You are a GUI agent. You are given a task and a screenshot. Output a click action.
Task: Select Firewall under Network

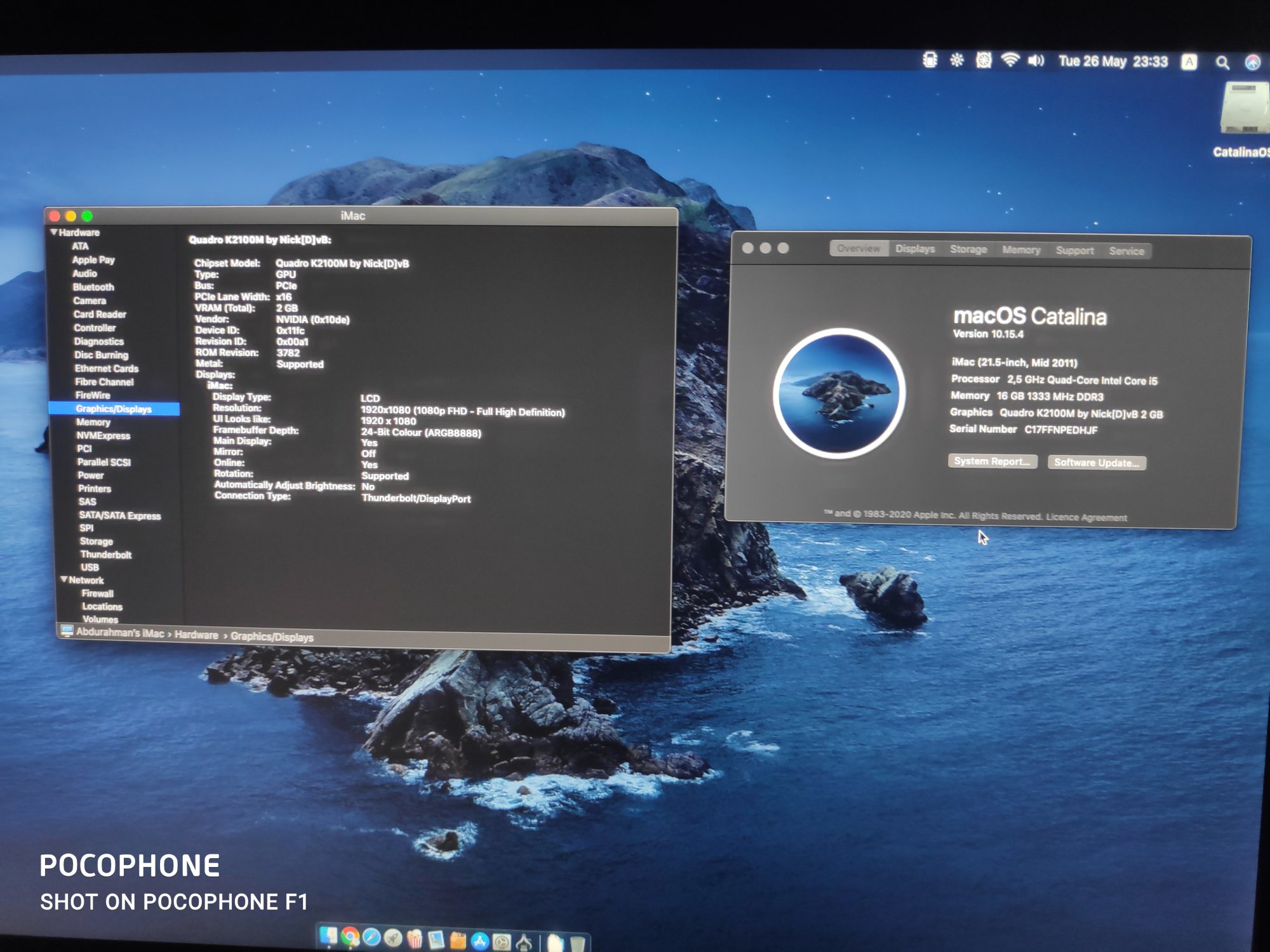(x=97, y=593)
